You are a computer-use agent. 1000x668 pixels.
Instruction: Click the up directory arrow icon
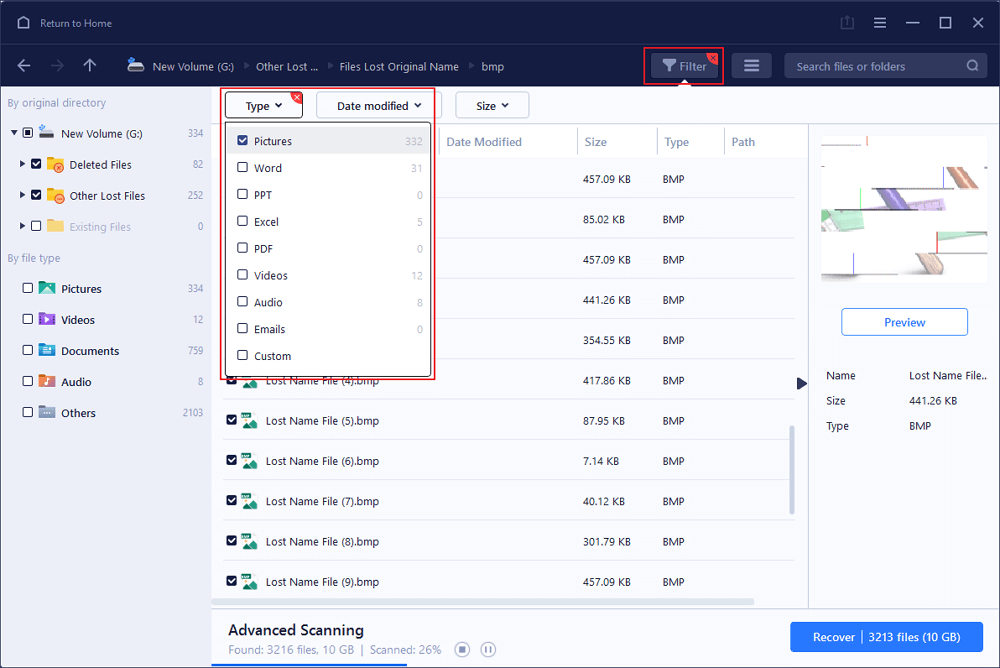(90, 66)
